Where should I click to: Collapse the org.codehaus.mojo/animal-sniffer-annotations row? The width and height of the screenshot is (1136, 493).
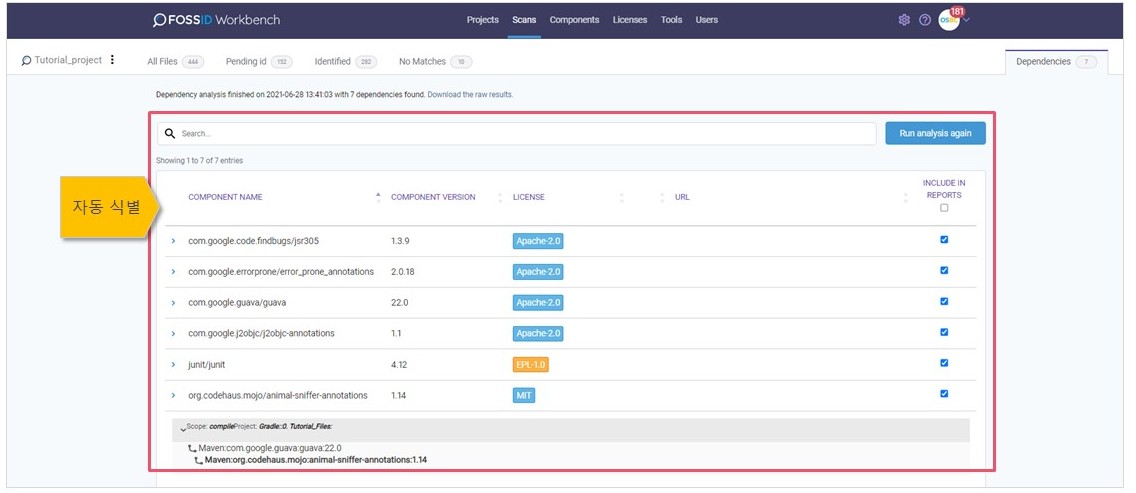pyautogui.click(x=173, y=396)
